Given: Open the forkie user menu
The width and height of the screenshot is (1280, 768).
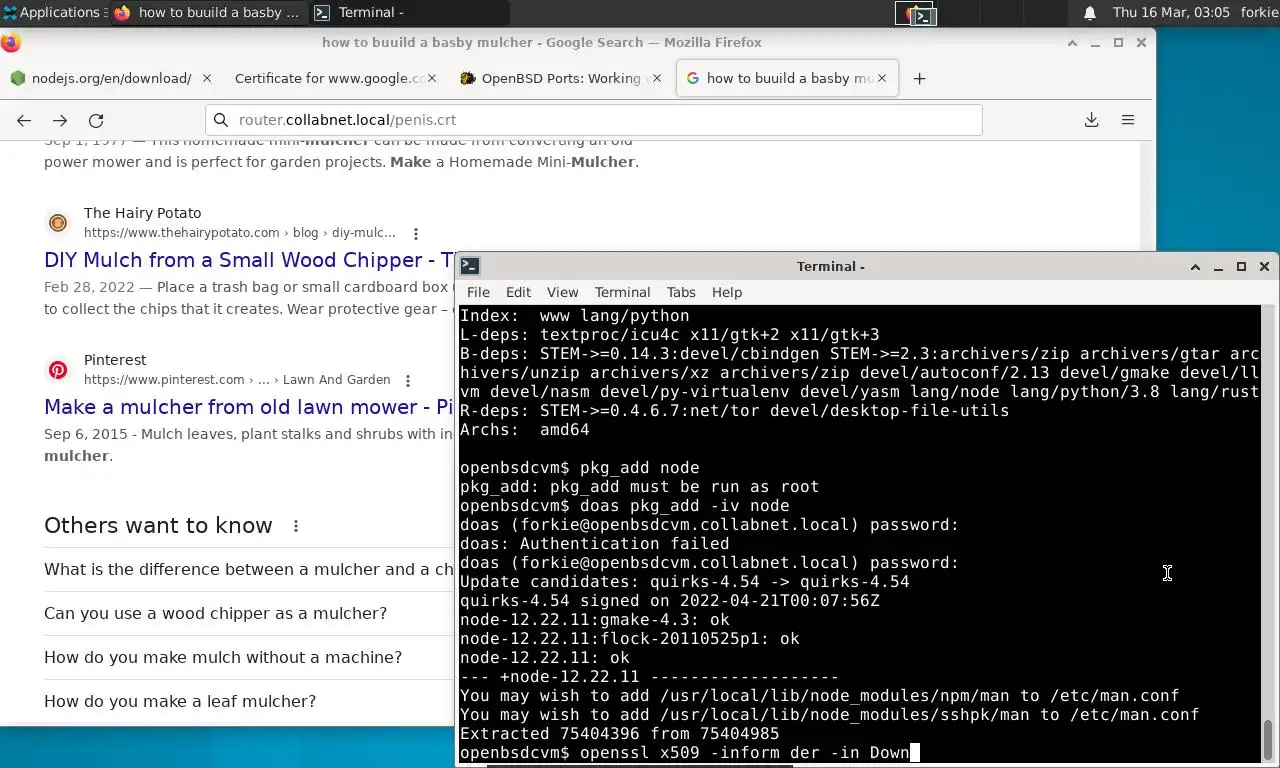Looking at the screenshot, I should (1258, 12).
